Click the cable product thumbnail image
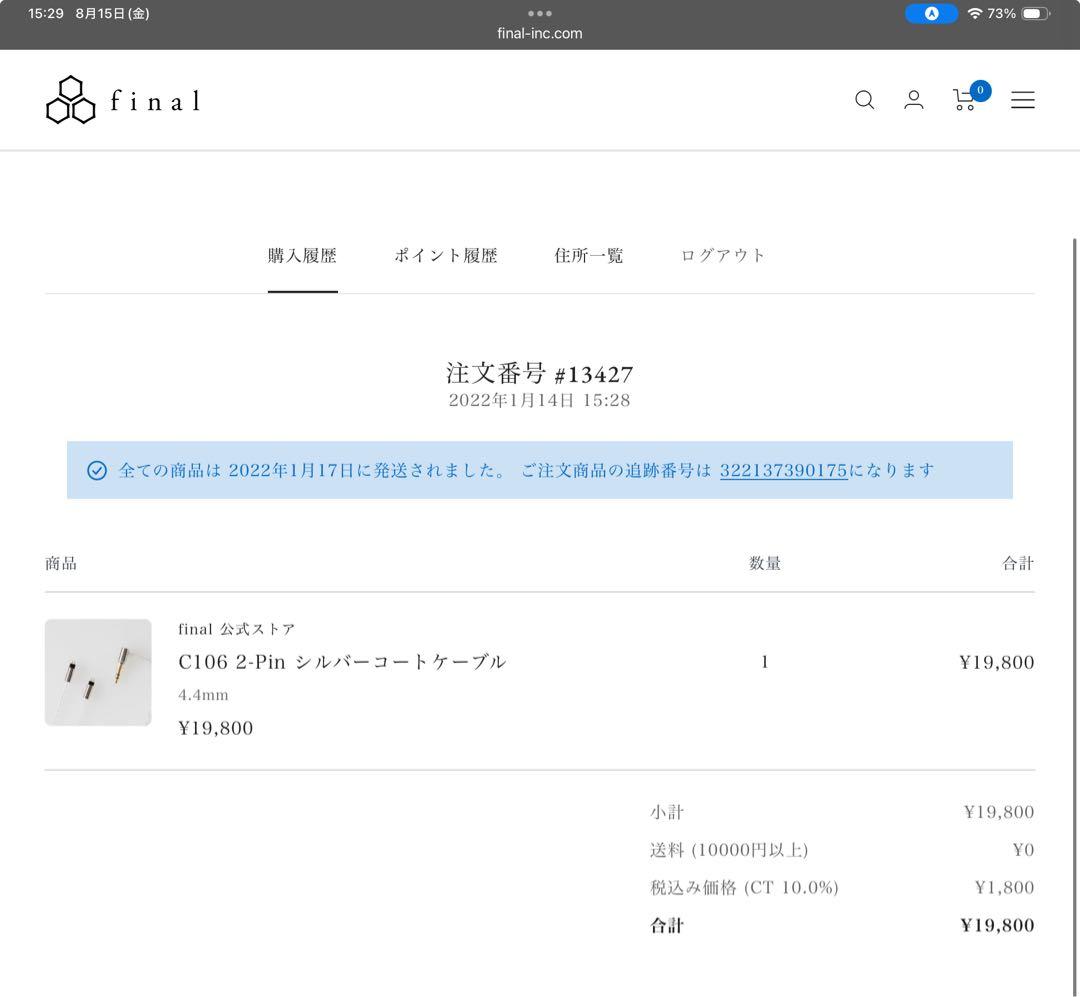 [97, 672]
